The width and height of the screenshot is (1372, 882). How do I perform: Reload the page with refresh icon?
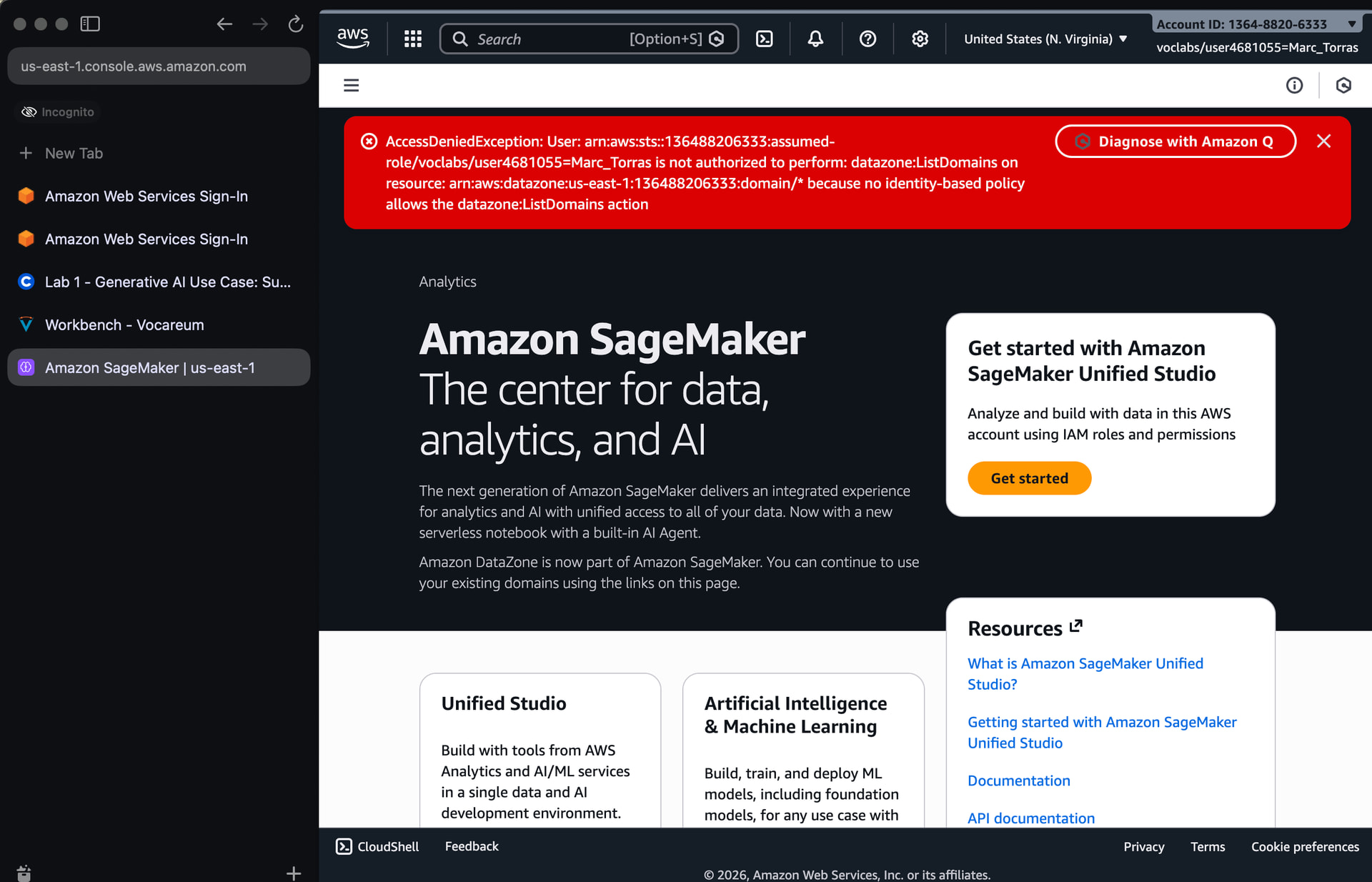295,24
